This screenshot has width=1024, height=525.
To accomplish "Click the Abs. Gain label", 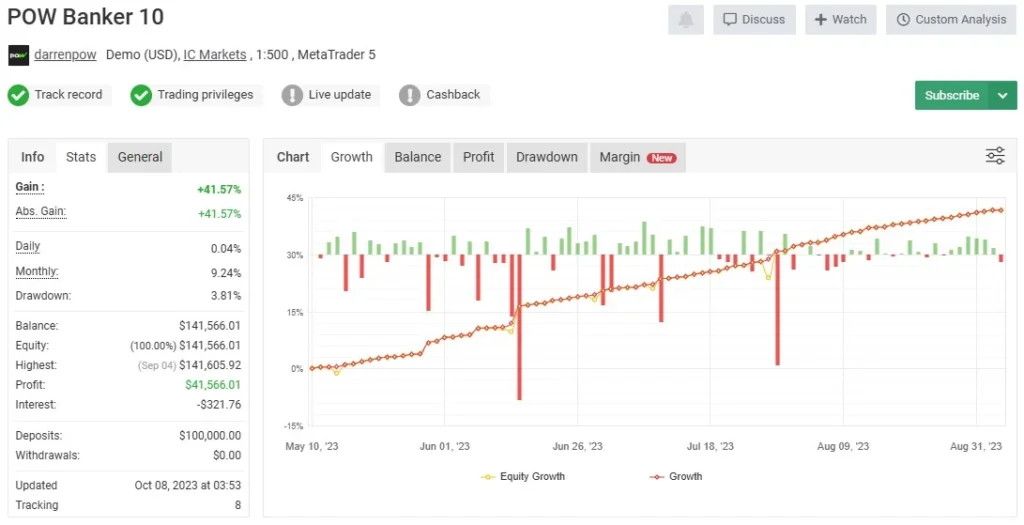I will coord(40,212).
